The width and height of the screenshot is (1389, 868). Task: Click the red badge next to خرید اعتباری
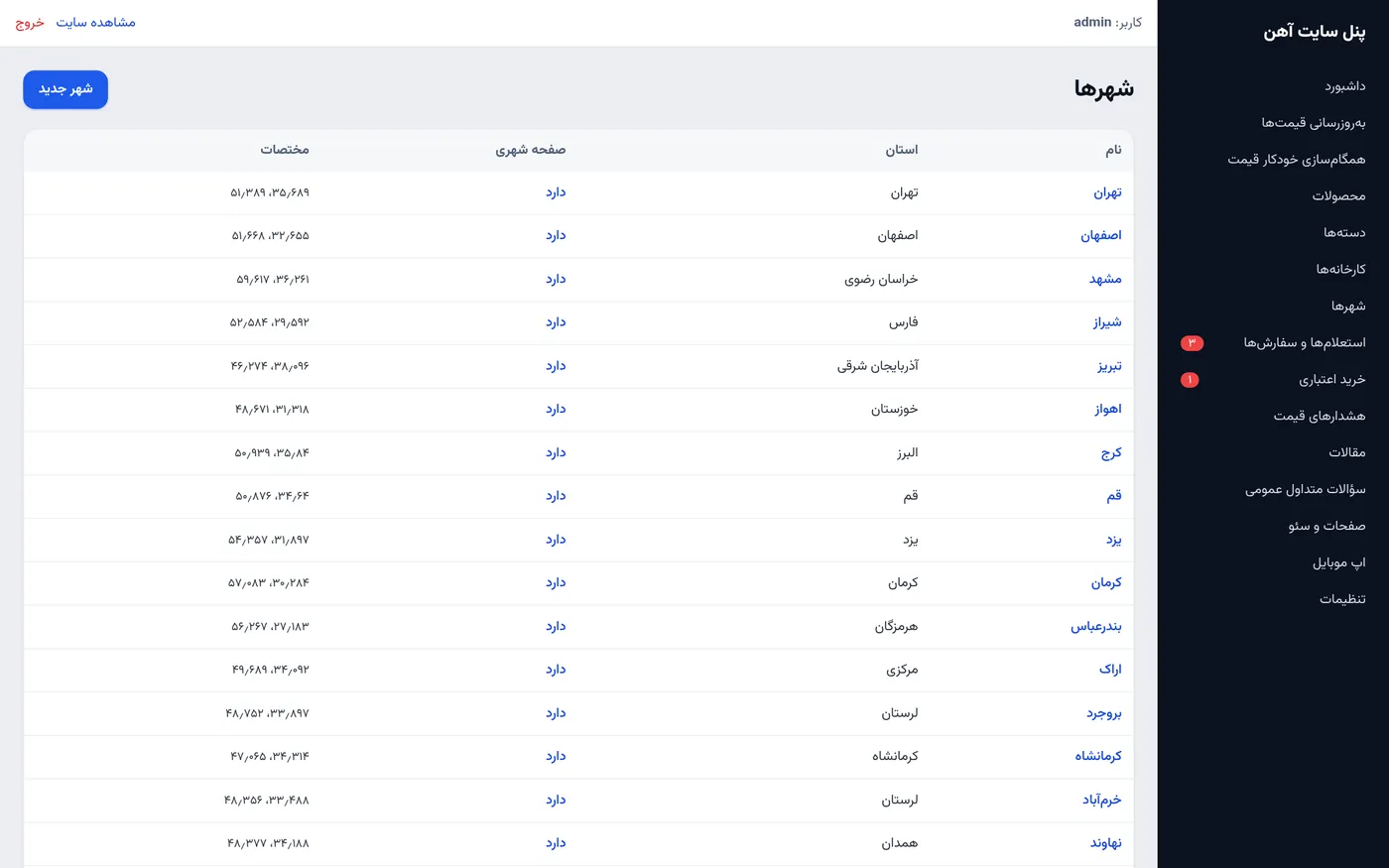click(x=1190, y=380)
